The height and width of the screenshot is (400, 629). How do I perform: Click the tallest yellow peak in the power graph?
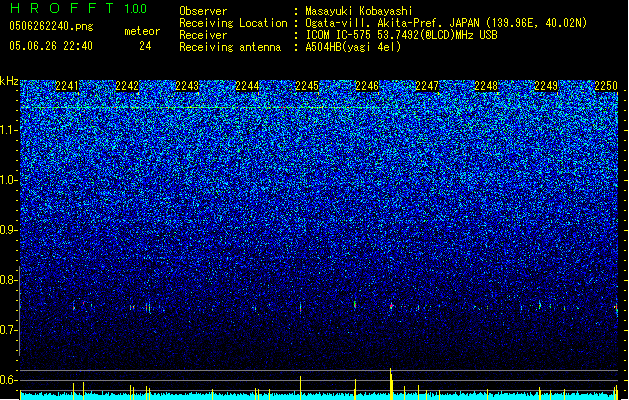[391, 384]
